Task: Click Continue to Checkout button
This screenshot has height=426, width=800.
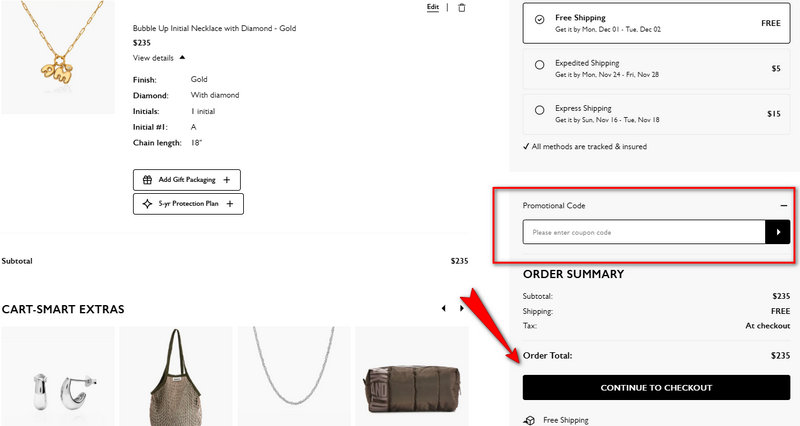Action: [656, 387]
